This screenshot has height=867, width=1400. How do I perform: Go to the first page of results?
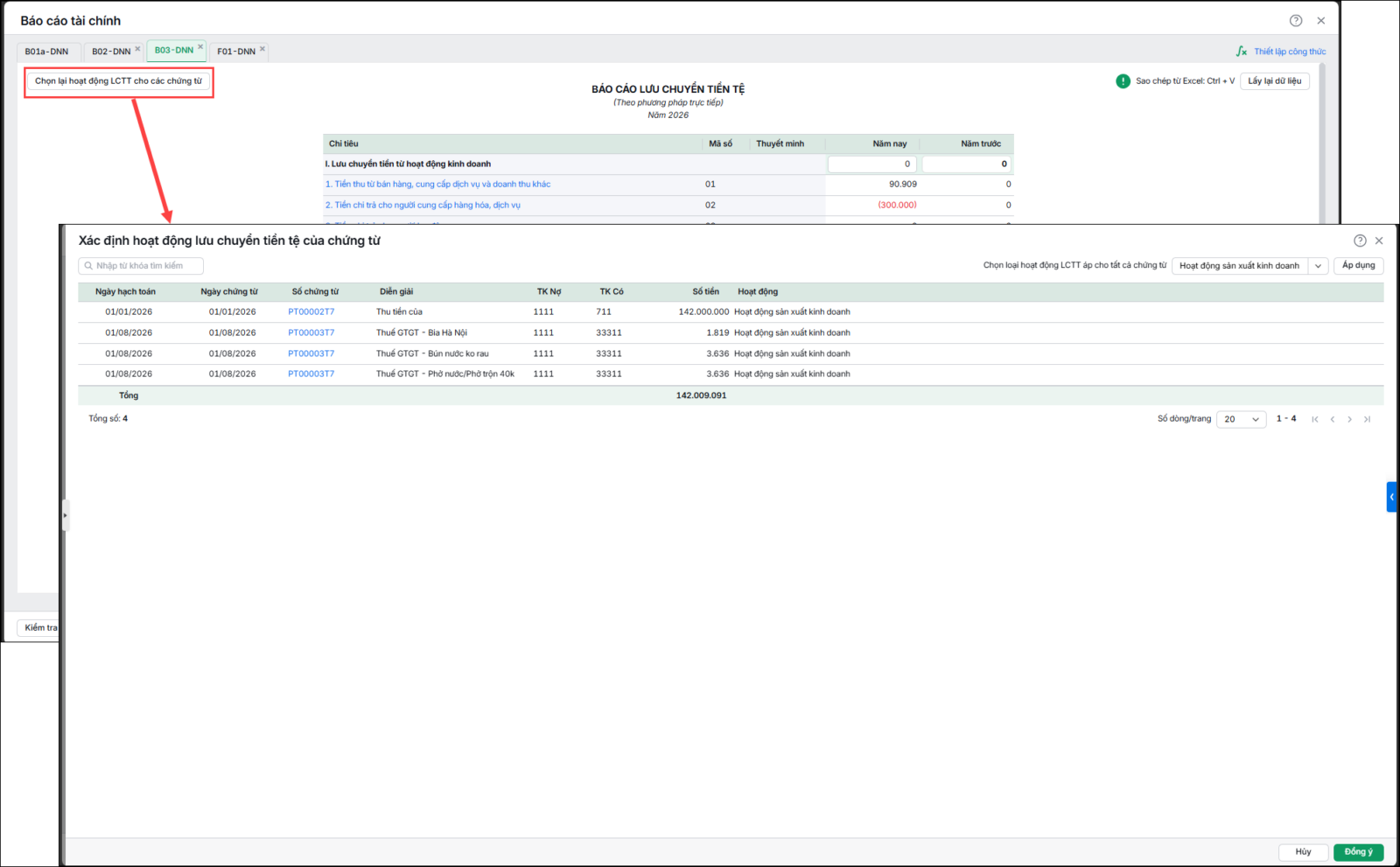[1315, 419]
